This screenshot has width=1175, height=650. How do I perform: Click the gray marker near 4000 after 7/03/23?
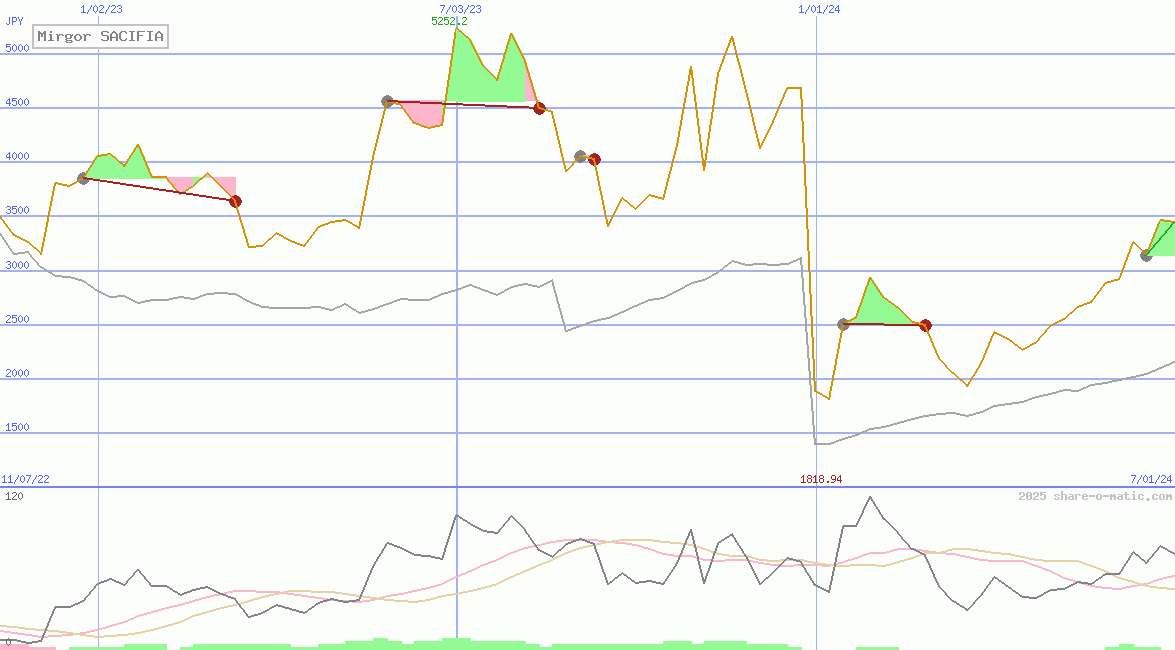pyautogui.click(x=580, y=156)
